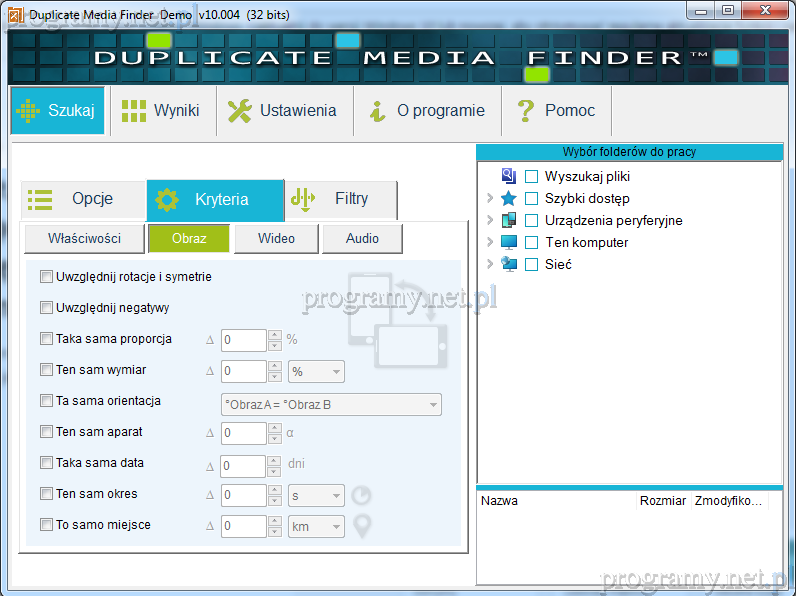Open the Wyniki tab
796x596 pixels.
coord(161,111)
